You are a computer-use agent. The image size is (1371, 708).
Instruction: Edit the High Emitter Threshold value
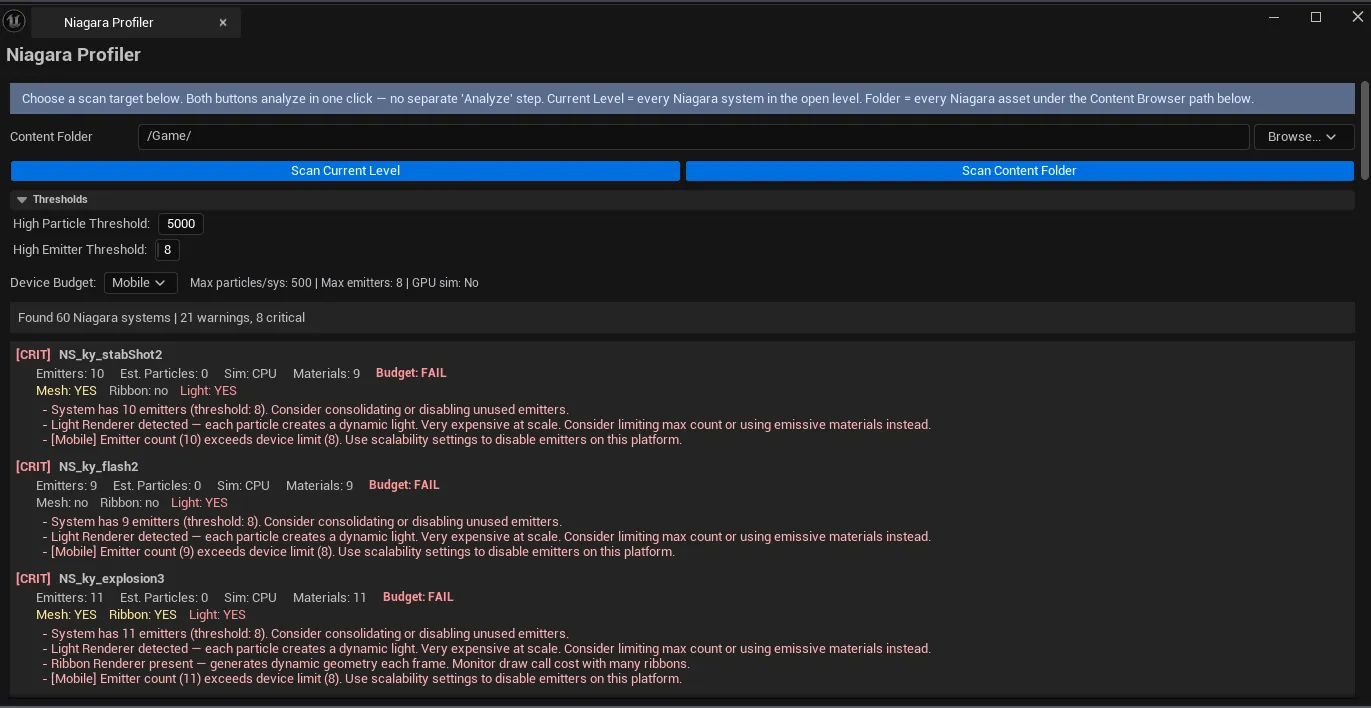tap(167, 249)
